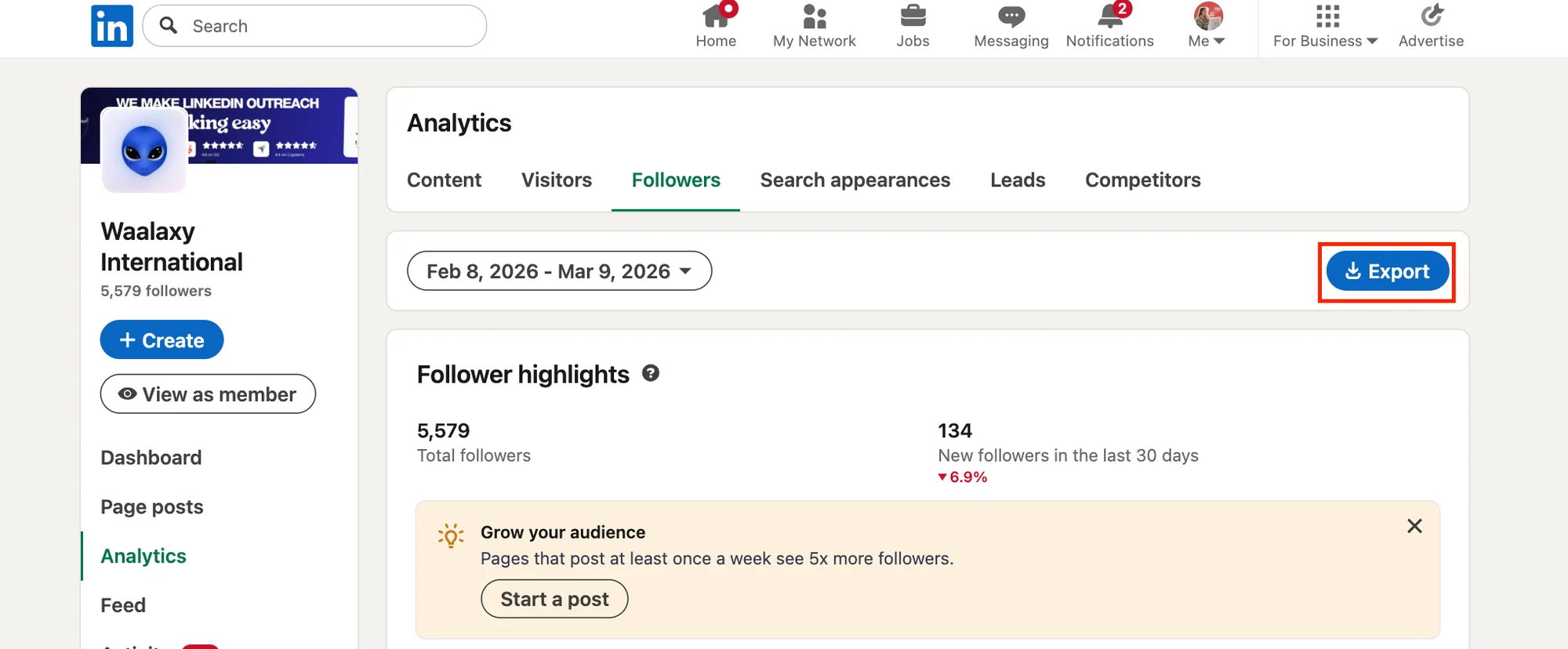1568x649 pixels.
Task: Open the date range dropdown
Action: 560,271
